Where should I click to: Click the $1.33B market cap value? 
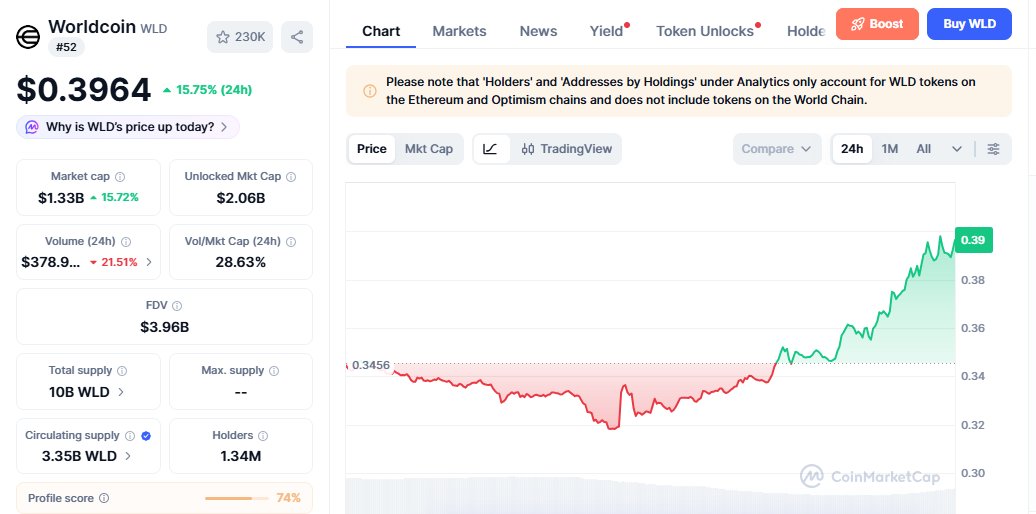[x=61, y=197]
